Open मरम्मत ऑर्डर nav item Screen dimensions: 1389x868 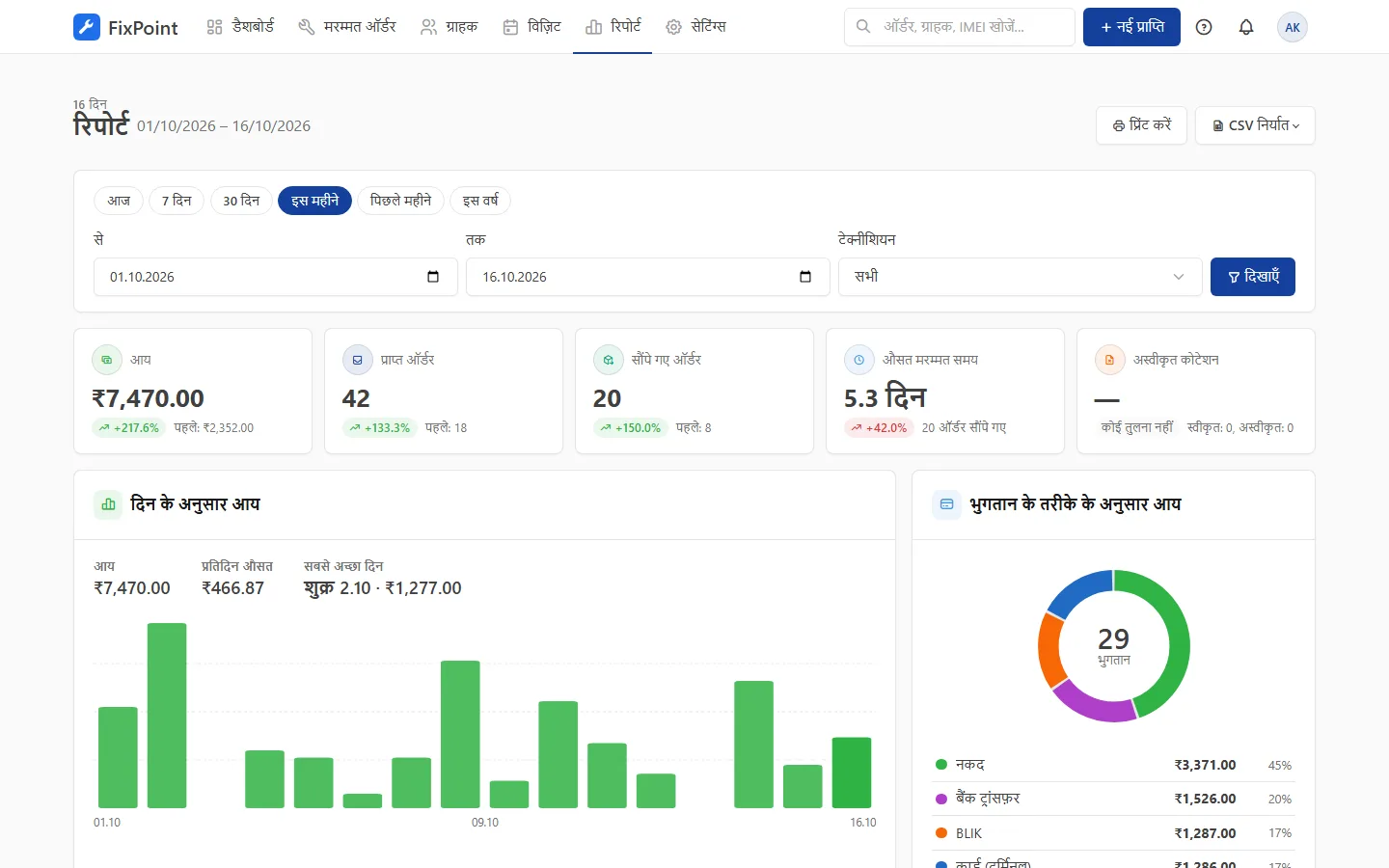pos(347,27)
